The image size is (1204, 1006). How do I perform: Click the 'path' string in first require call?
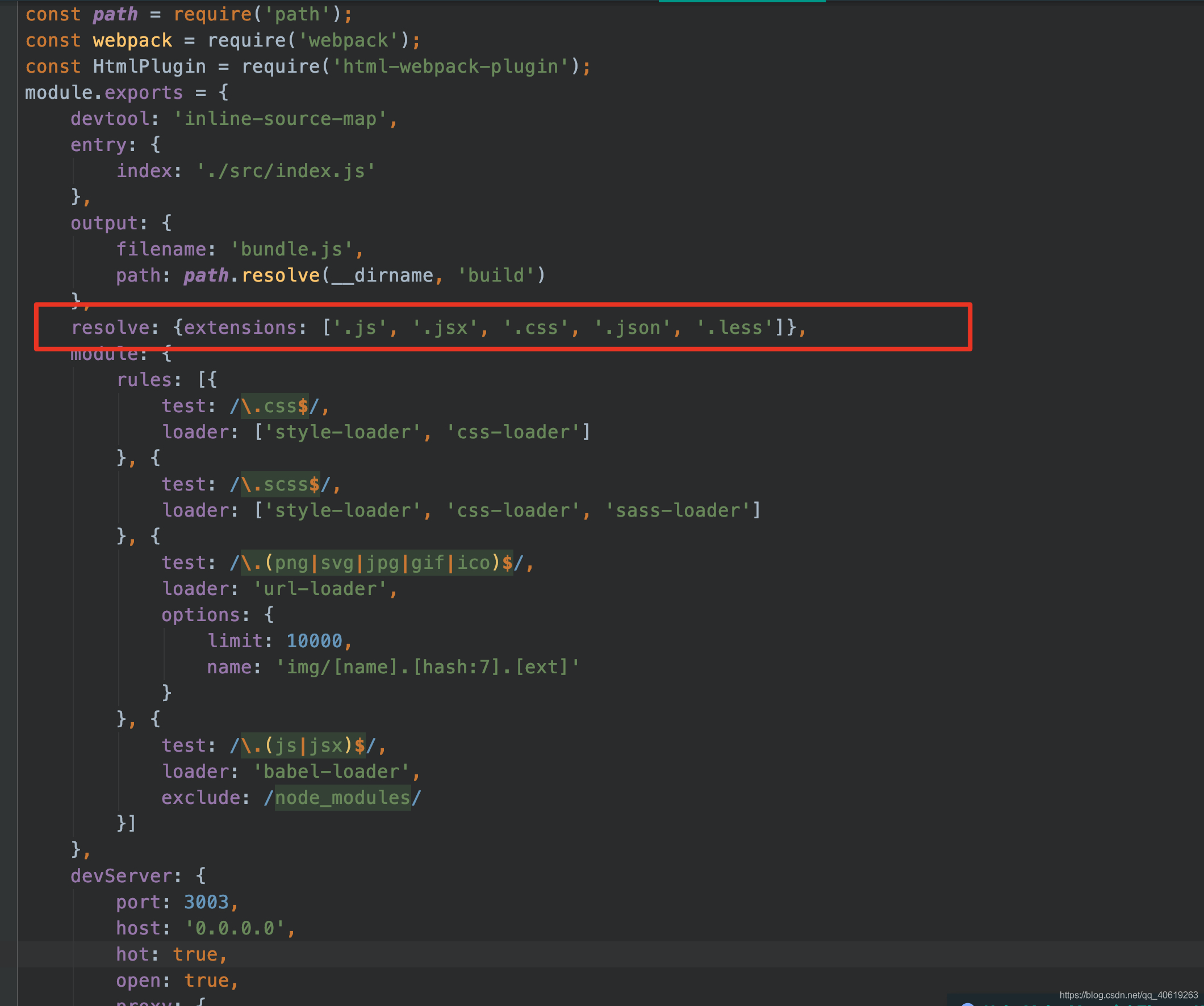click(297, 14)
